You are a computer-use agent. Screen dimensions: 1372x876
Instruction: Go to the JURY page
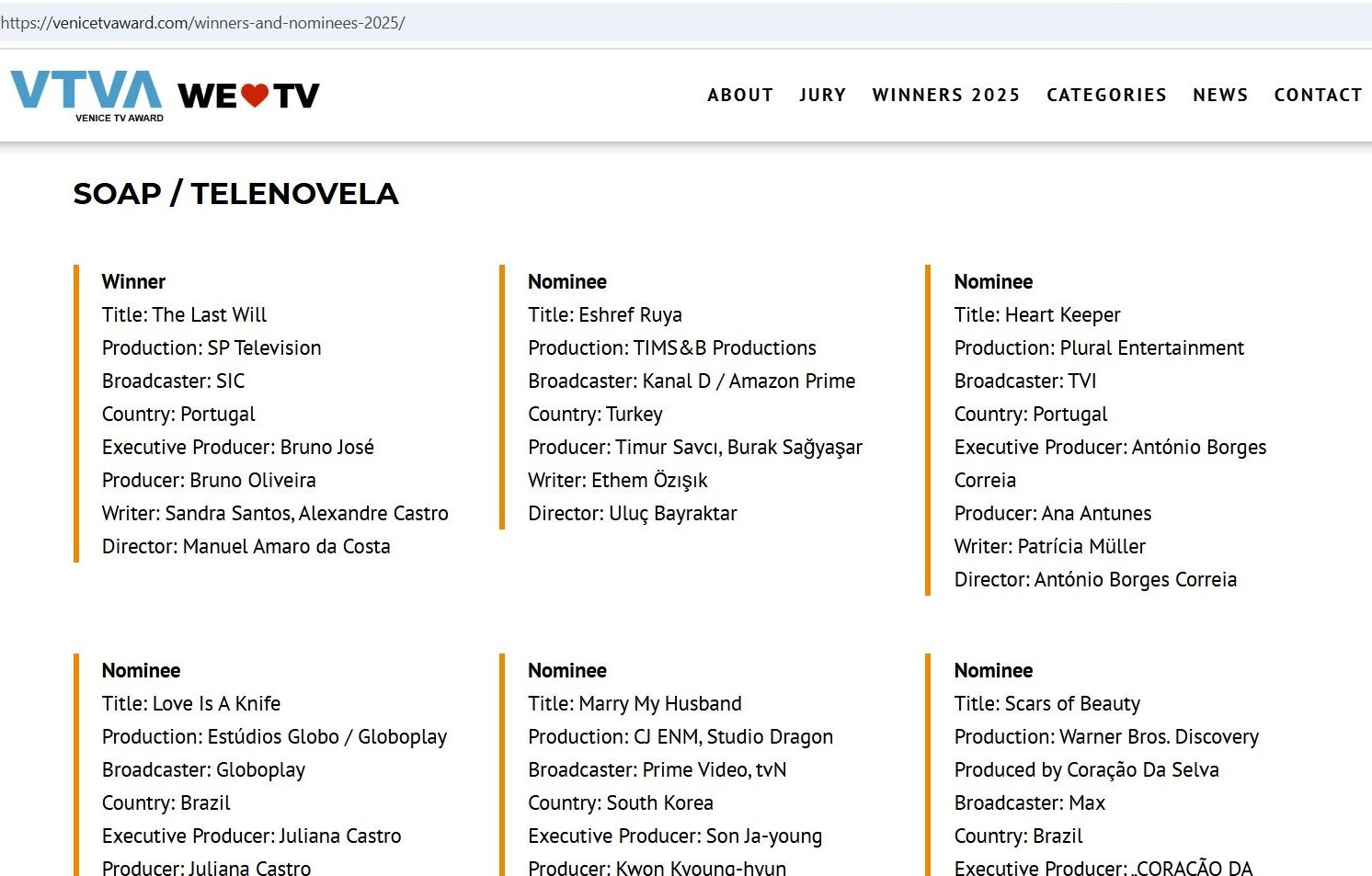click(x=822, y=95)
